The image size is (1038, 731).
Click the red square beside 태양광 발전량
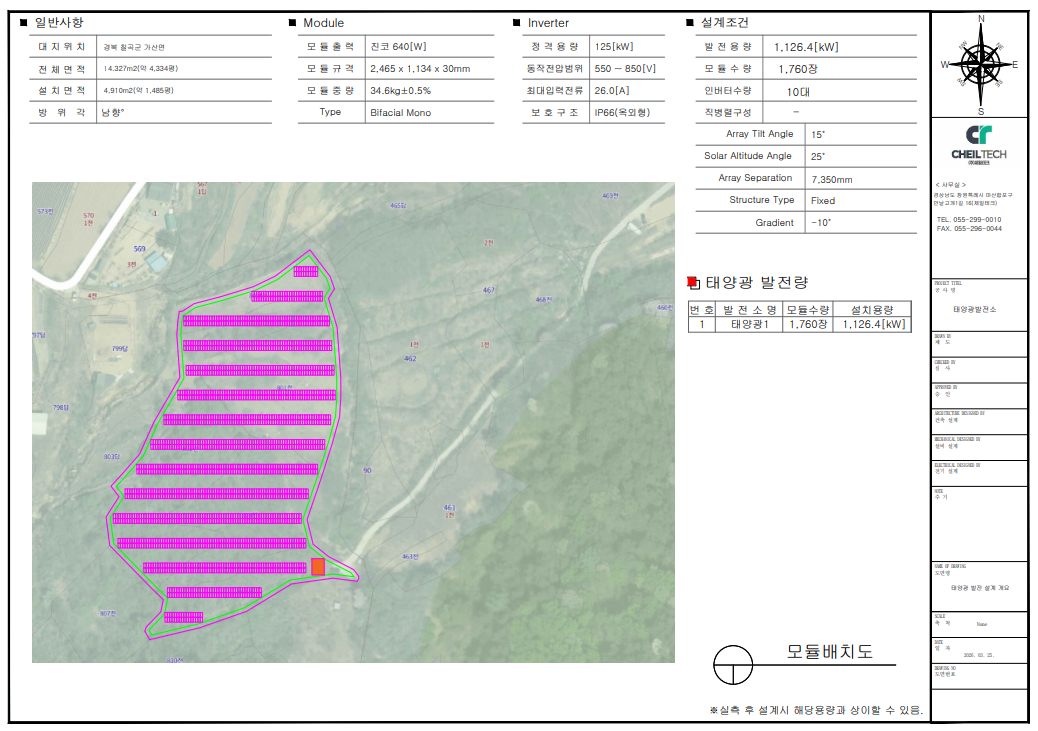(x=692, y=283)
